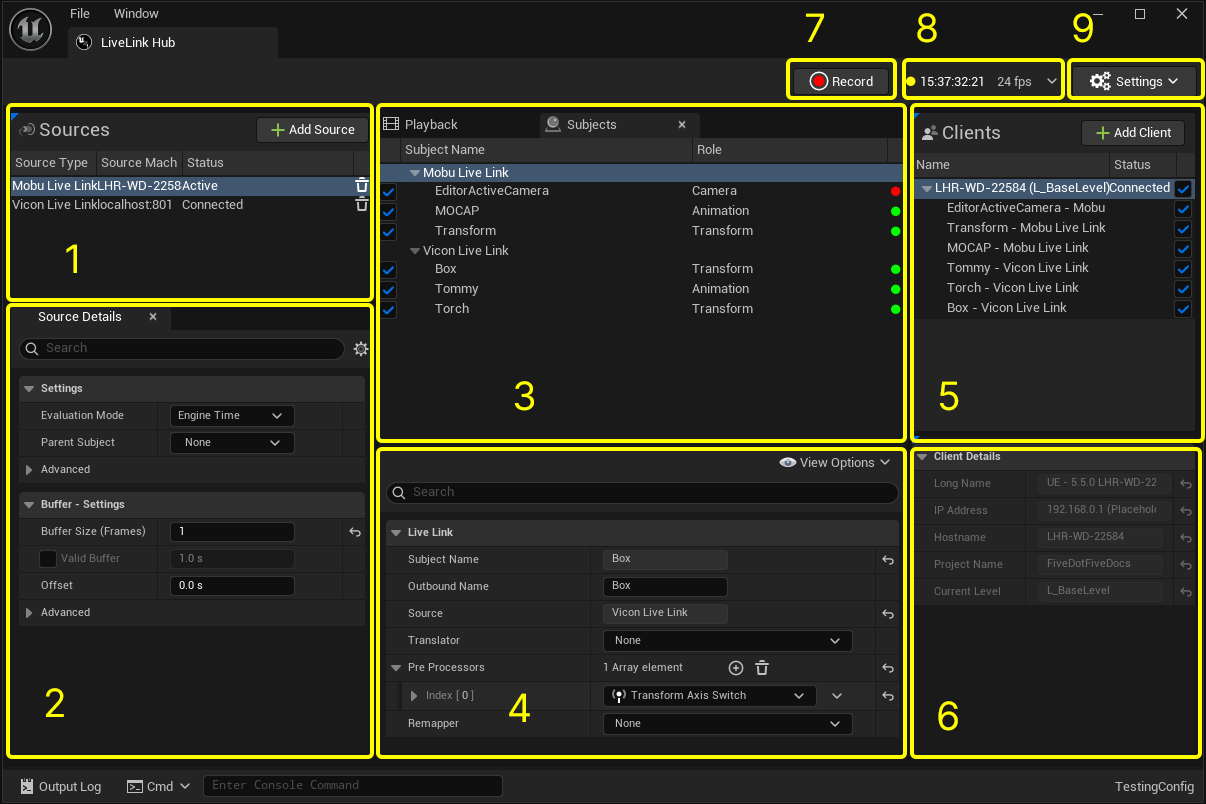Open the Window menu
Image resolution: width=1206 pixels, height=804 pixels.
pyautogui.click(x=136, y=14)
